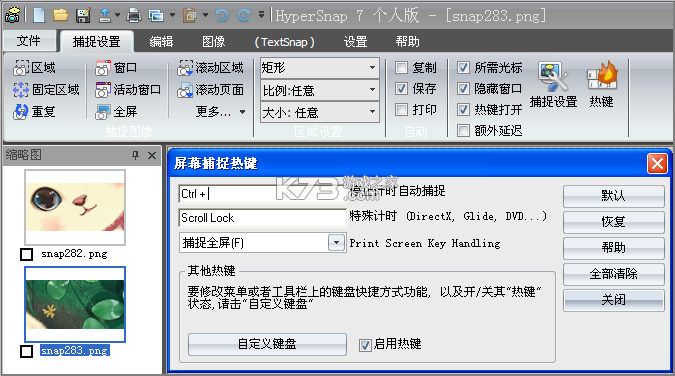
Task: Enable the 打印 auto print checkbox
Action: [401, 109]
